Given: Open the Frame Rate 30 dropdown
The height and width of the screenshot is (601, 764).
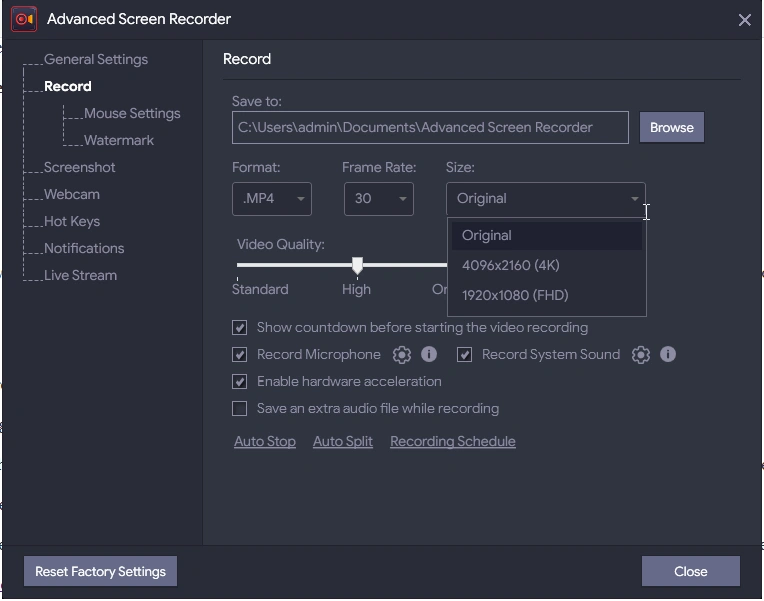Looking at the screenshot, I should (379, 199).
